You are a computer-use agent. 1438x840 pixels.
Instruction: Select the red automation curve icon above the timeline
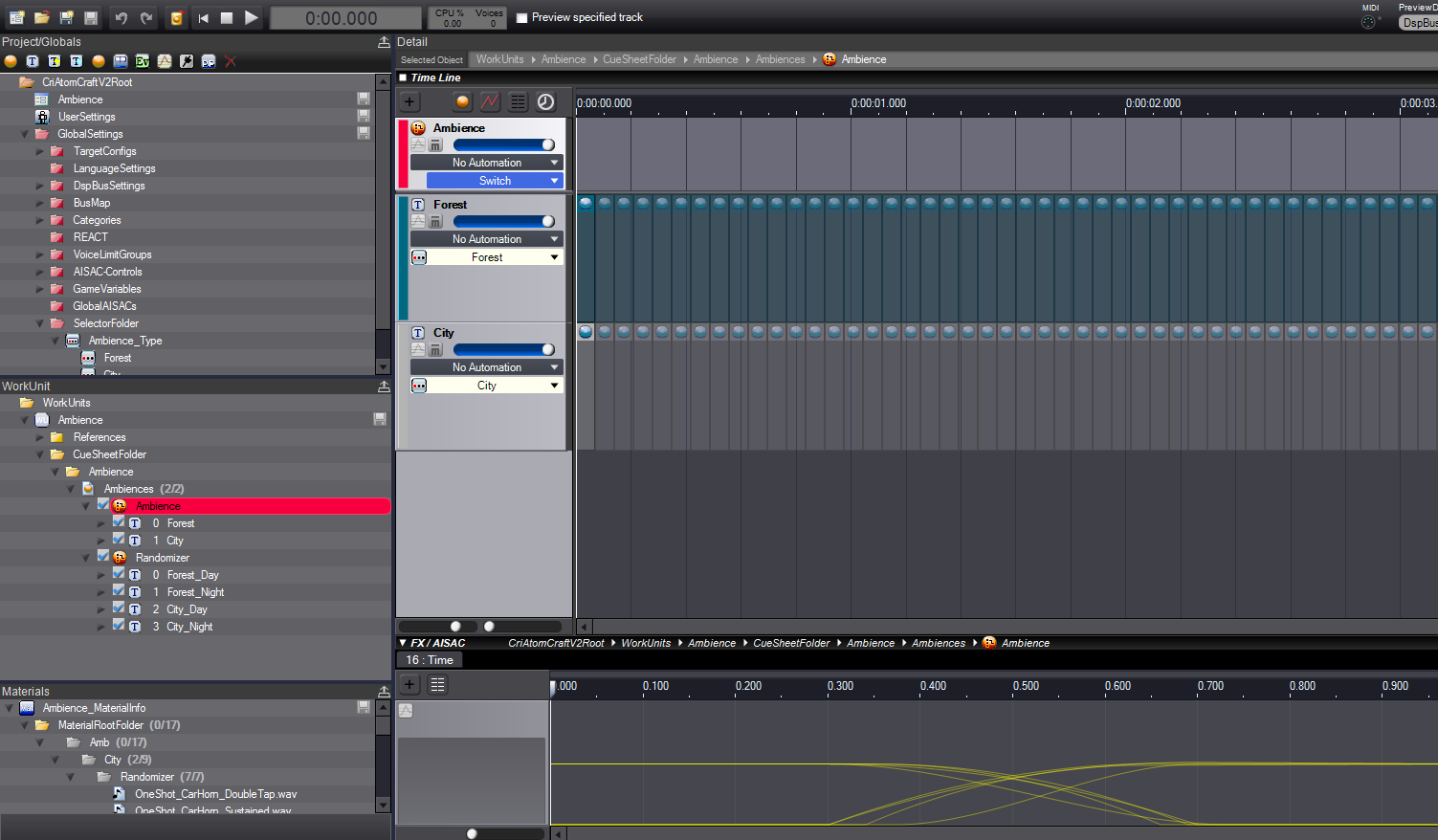point(491,101)
